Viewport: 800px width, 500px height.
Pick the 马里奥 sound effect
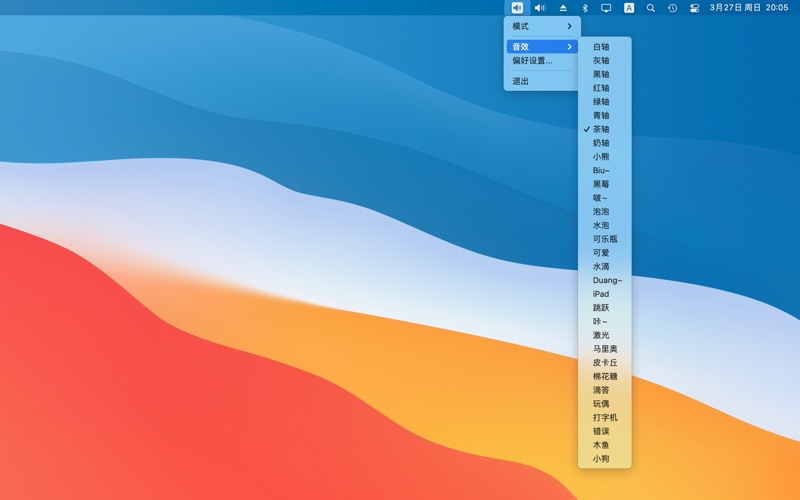pos(605,349)
